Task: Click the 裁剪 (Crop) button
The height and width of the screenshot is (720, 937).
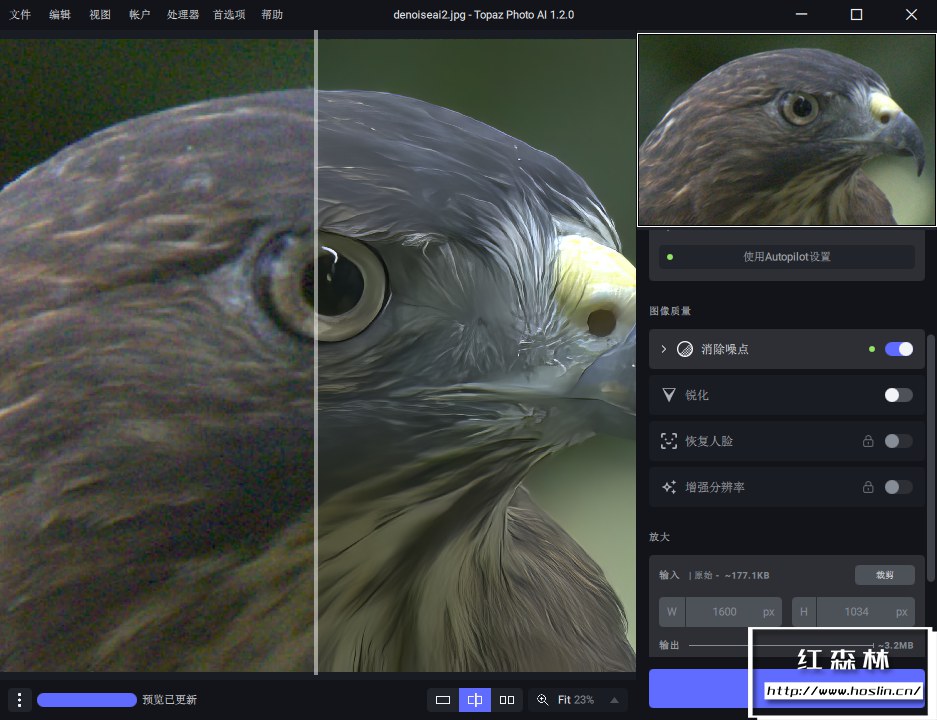Action: pyautogui.click(x=884, y=575)
